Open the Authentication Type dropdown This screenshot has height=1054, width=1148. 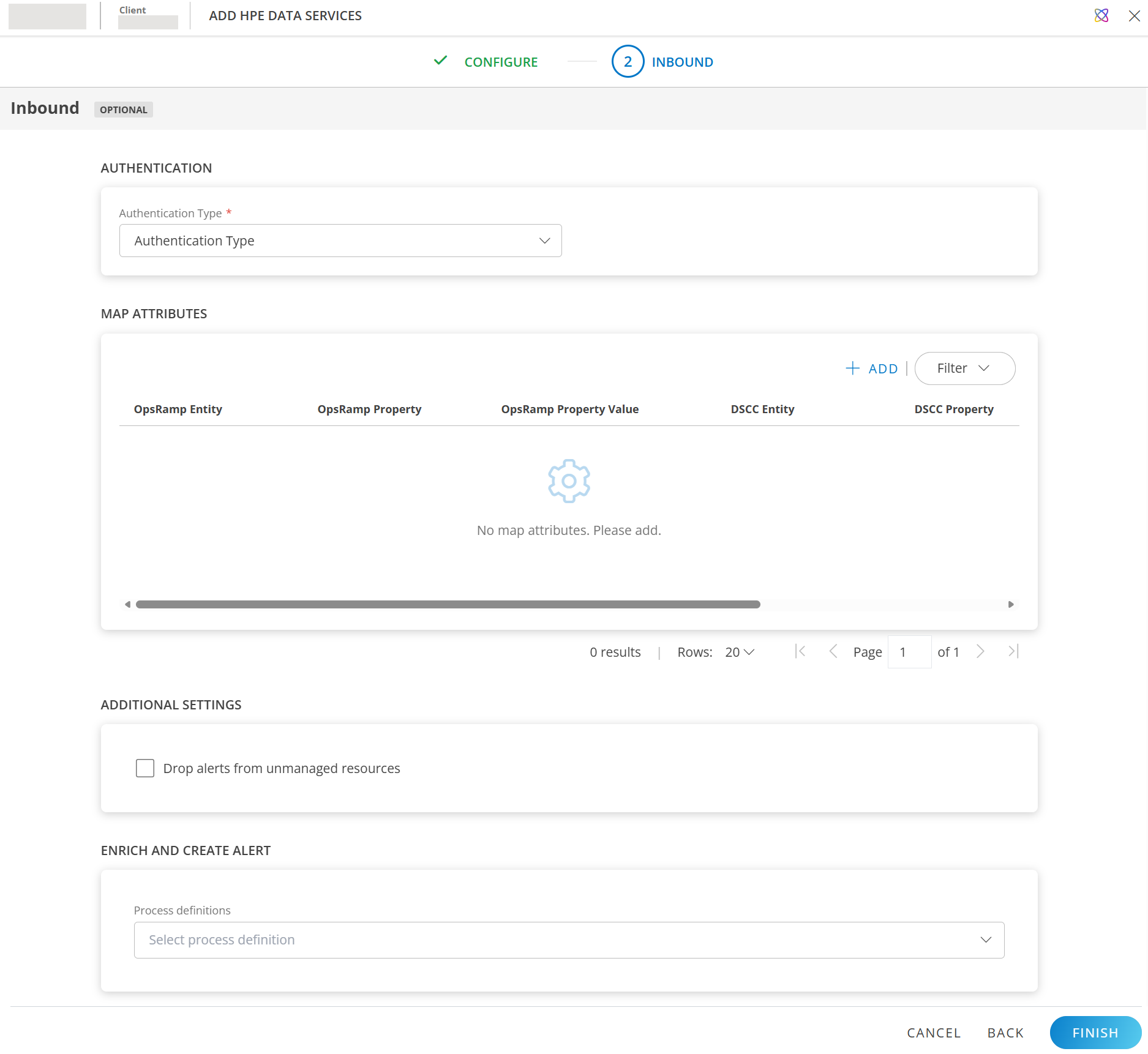[x=340, y=240]
